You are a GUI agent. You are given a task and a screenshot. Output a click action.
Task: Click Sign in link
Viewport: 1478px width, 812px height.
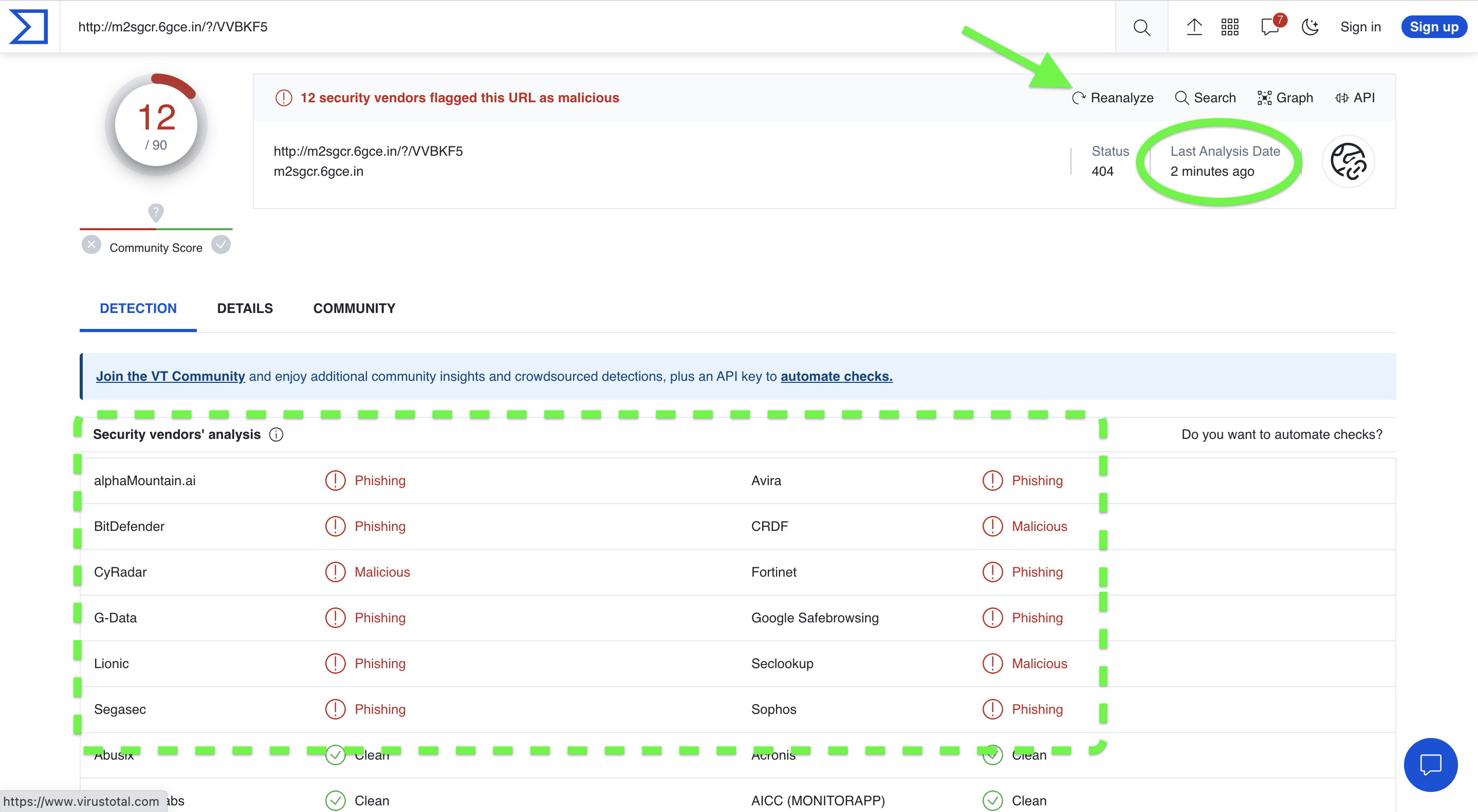tap(1360, 27)
